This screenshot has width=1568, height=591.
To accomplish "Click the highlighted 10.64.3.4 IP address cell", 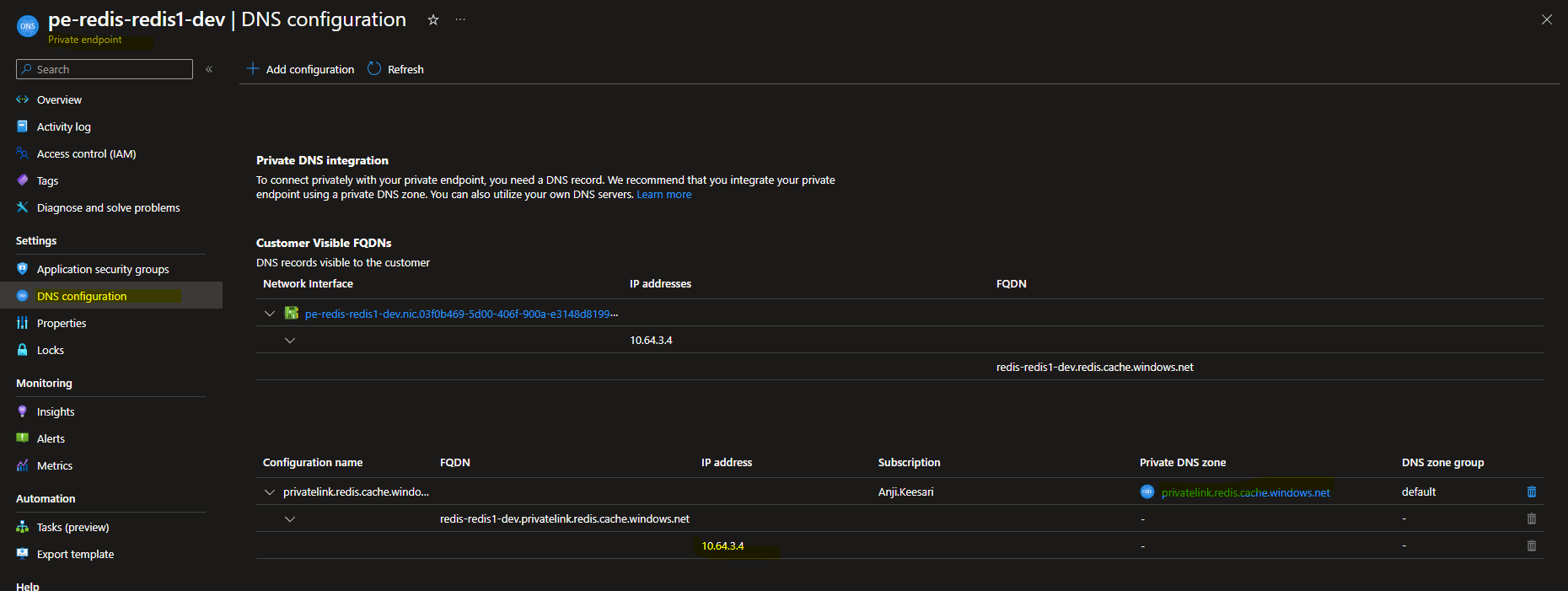I will pos(723,545).
